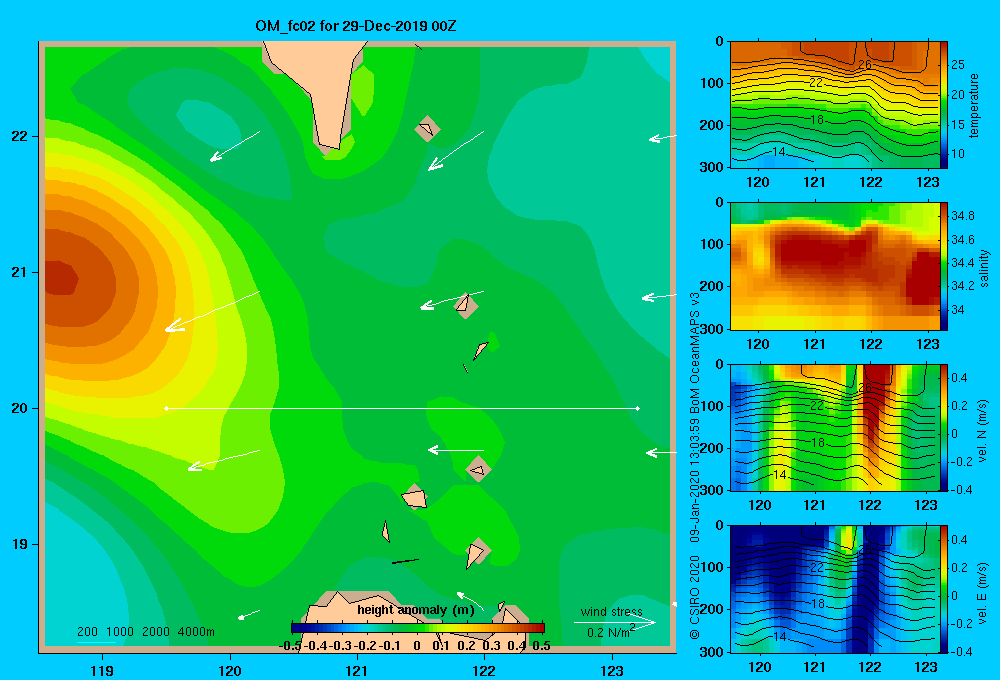This screenshot has width=1000, height=680.
Task: Click the -0.4 tick on vel. E colorbar
Action: (x=962, y=651)
